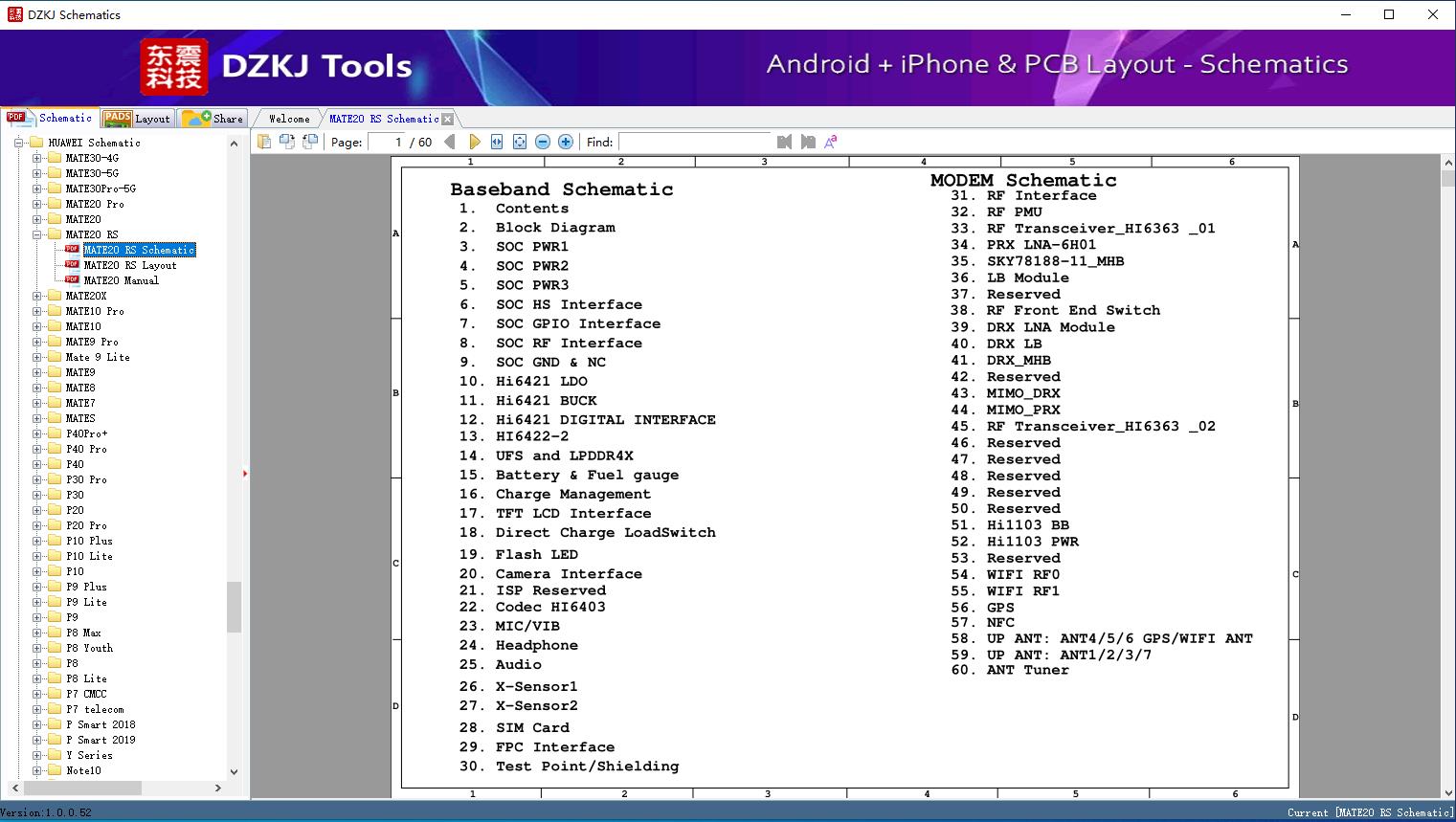Select the MATE30Pro-5G folder

101,189
